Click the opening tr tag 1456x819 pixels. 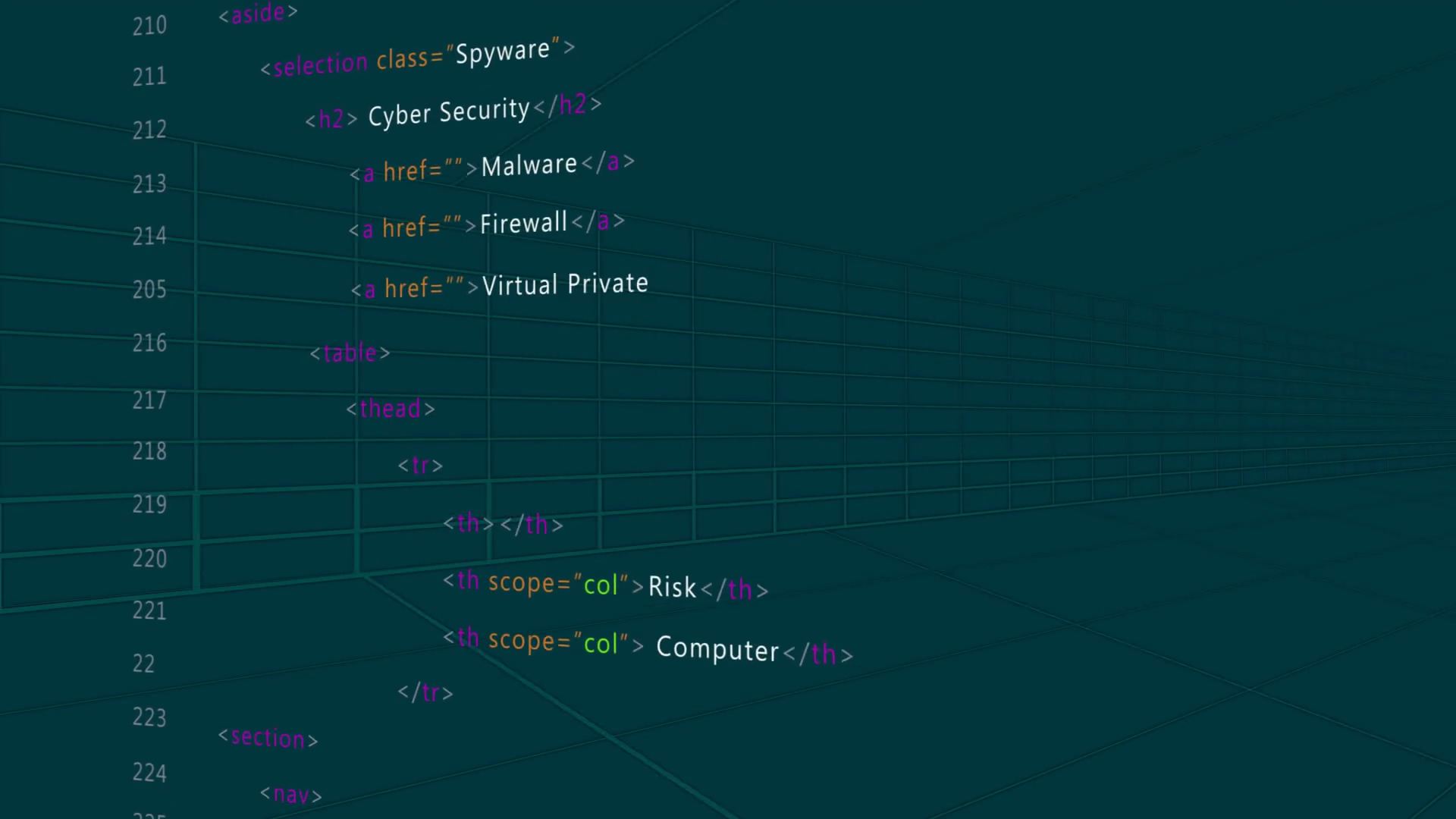click(x=420, y=465)
